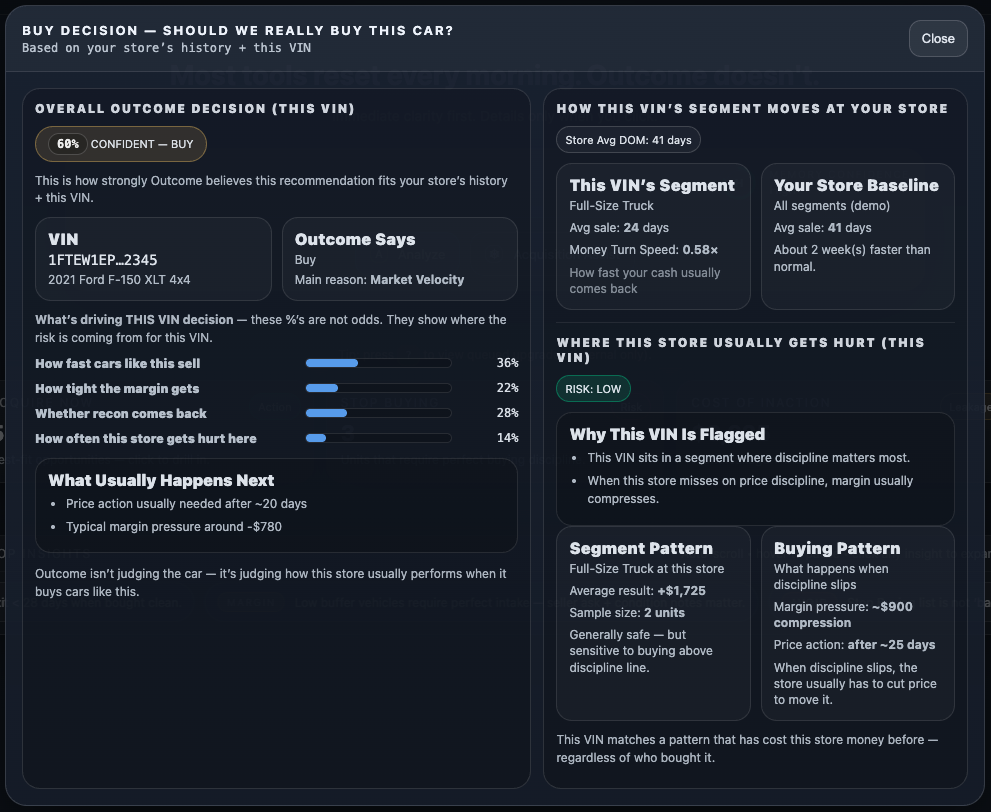This screenshot has width=991, height=812.
Task: Open the Outcome Says card
Action: click(399, 258)
